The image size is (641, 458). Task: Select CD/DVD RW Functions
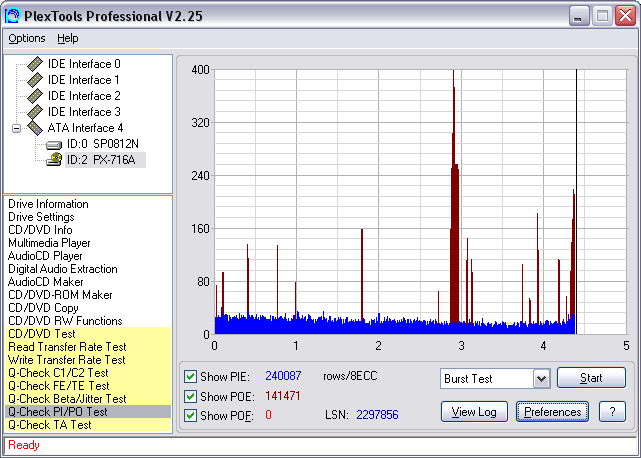pyautogui.click(x=65, y=321)
